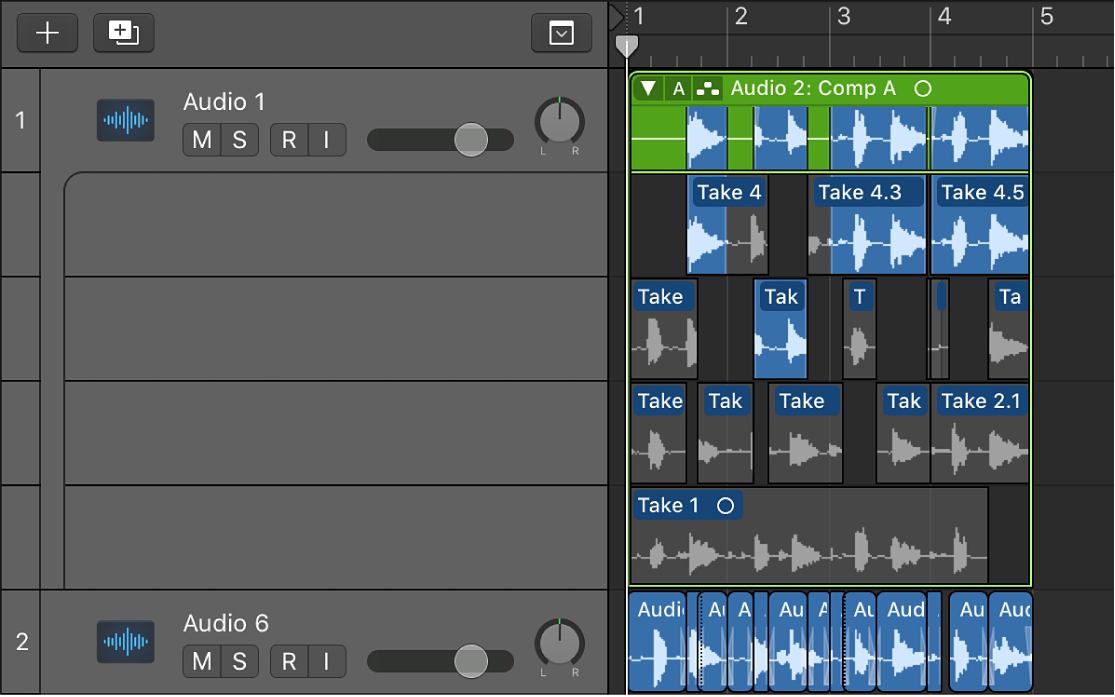
Task: Mute the Audio 1 track
Action: pos(200,140)
